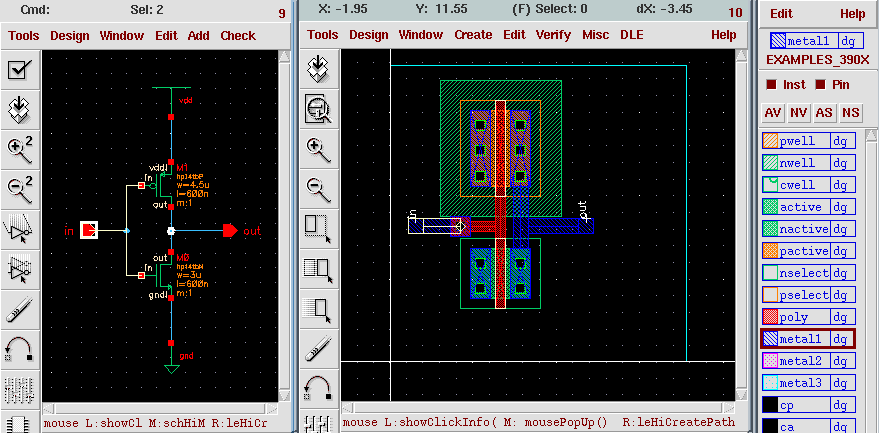This screenshot has height=433, width=879.
Task: Click 'out' pin label in layout
Action: [x=584, y=211]
